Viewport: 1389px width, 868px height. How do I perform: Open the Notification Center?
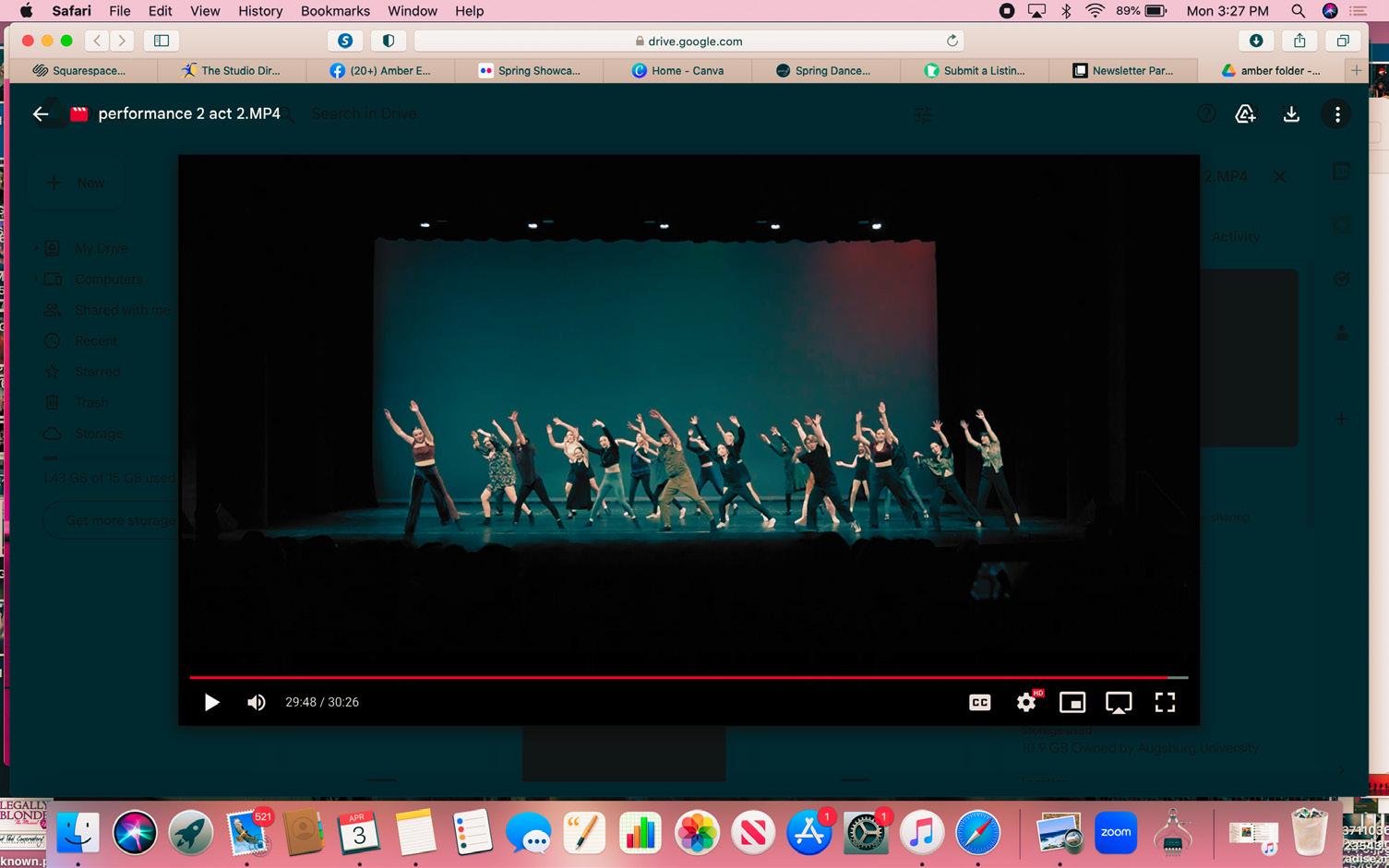[1358, 11]
